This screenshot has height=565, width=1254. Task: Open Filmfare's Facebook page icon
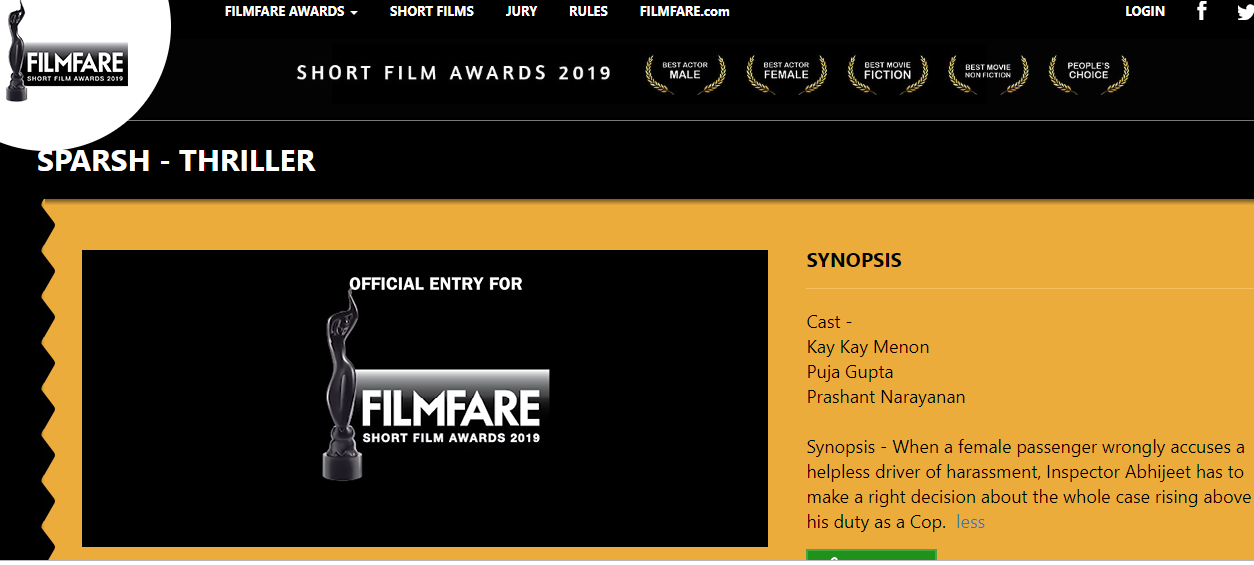click(x=1202, y=11)
